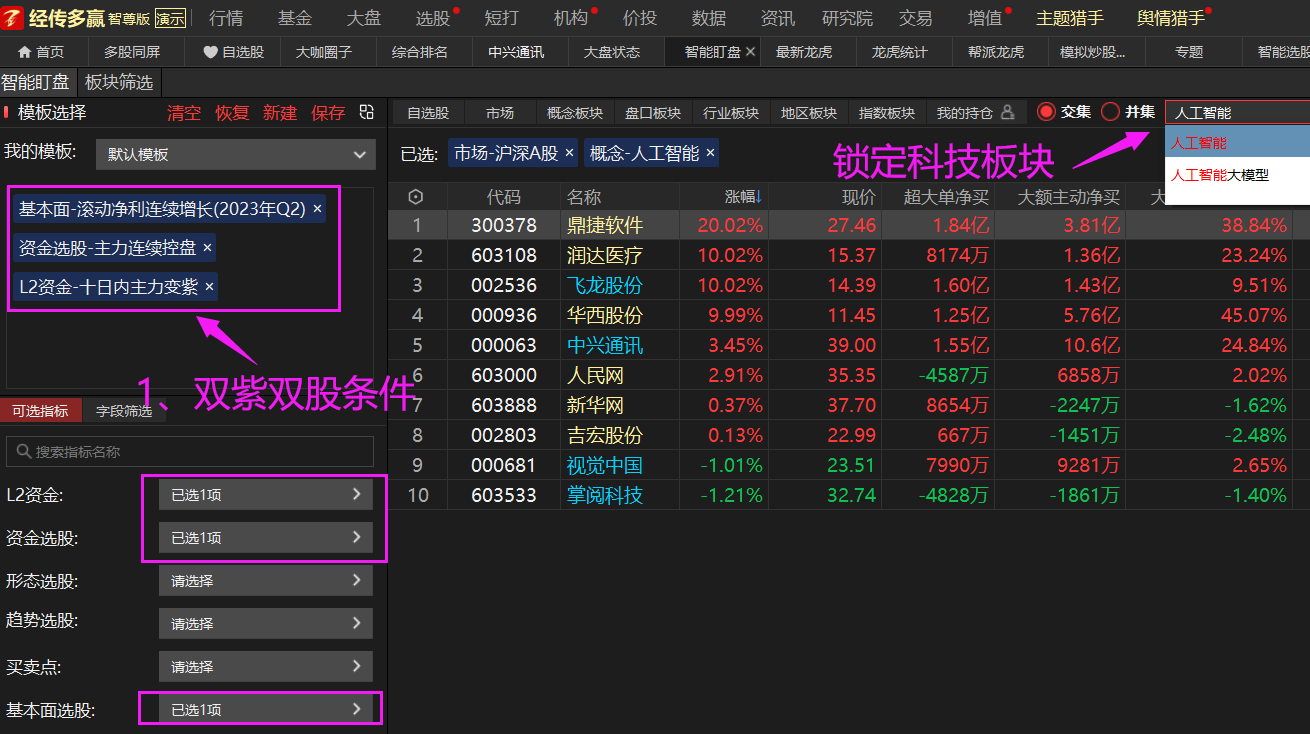Expand the 趋势选股 selection list
Viewport: 1310px width, 734px height.
pyautogui.click(x=266, y=623)
